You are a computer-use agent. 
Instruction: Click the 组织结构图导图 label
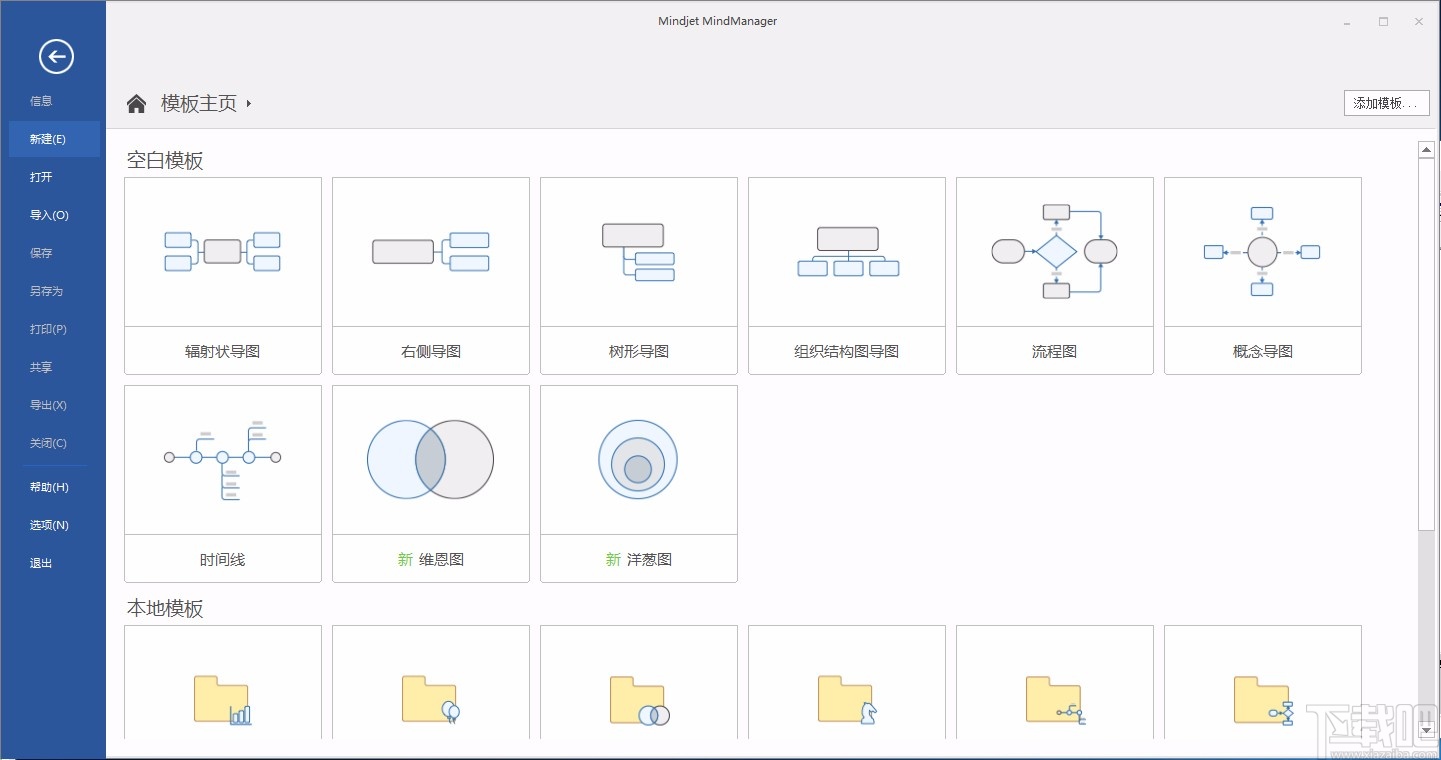coord(847,351)
